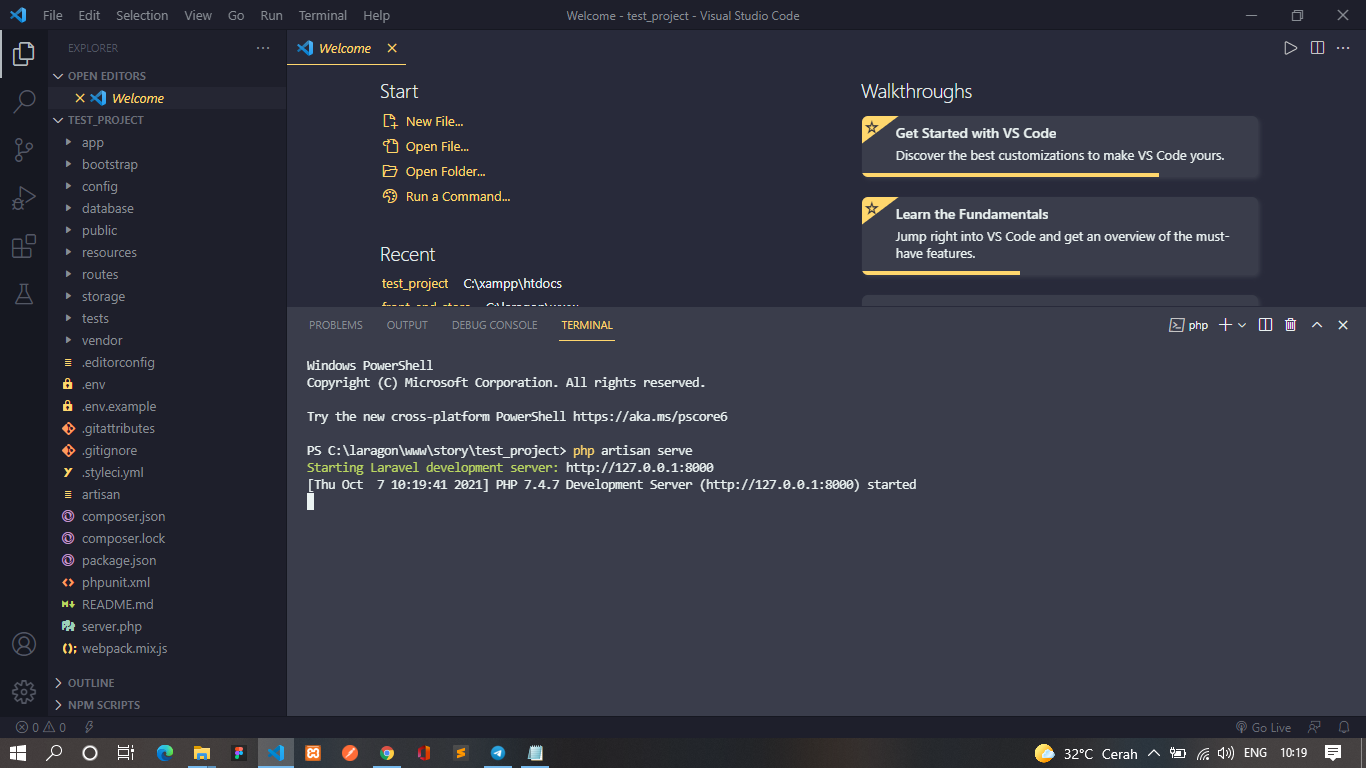Switch to the Debug Console tab
1366x768 pixels.
pyautogui.click(x=494, y=325)
